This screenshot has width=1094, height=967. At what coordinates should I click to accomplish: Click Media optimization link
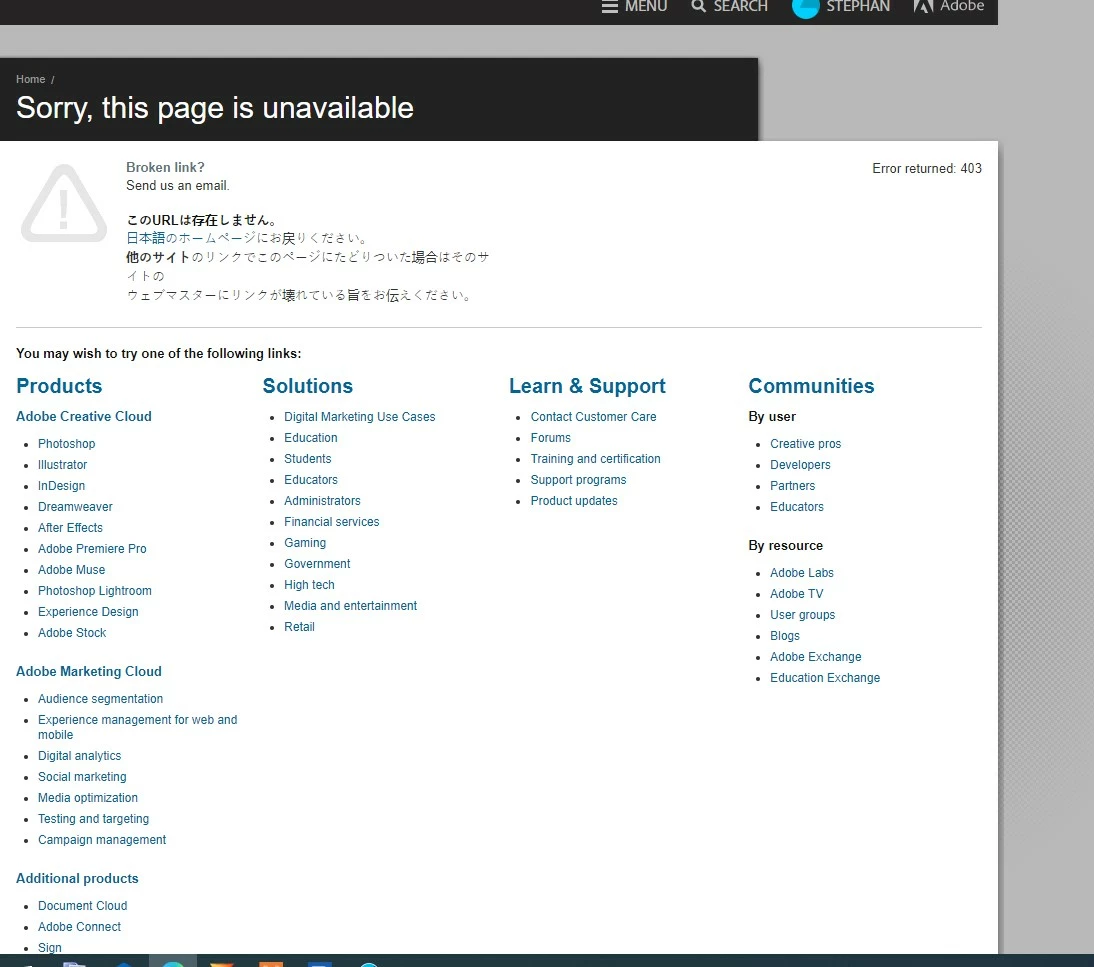pyautogui.click(x=88, y=797)
